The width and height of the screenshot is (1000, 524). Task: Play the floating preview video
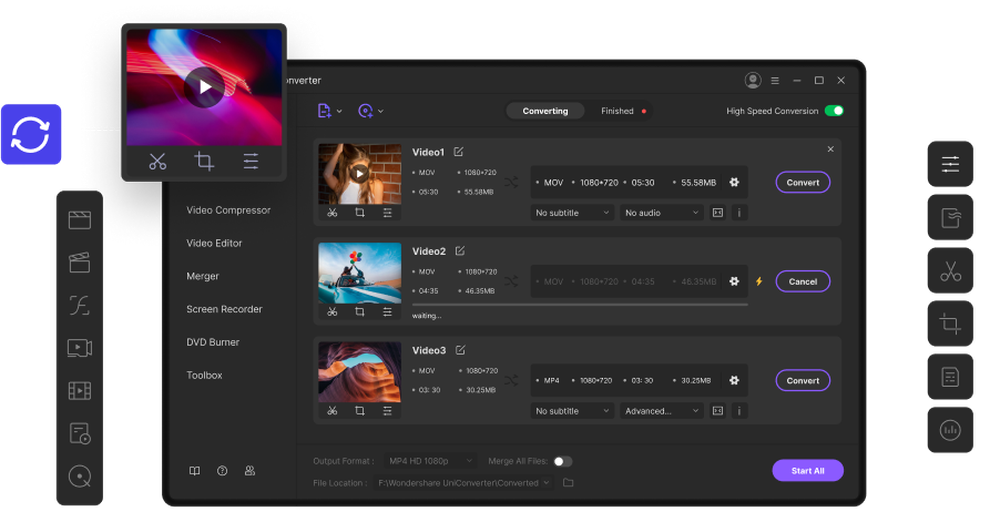[204, 87]
